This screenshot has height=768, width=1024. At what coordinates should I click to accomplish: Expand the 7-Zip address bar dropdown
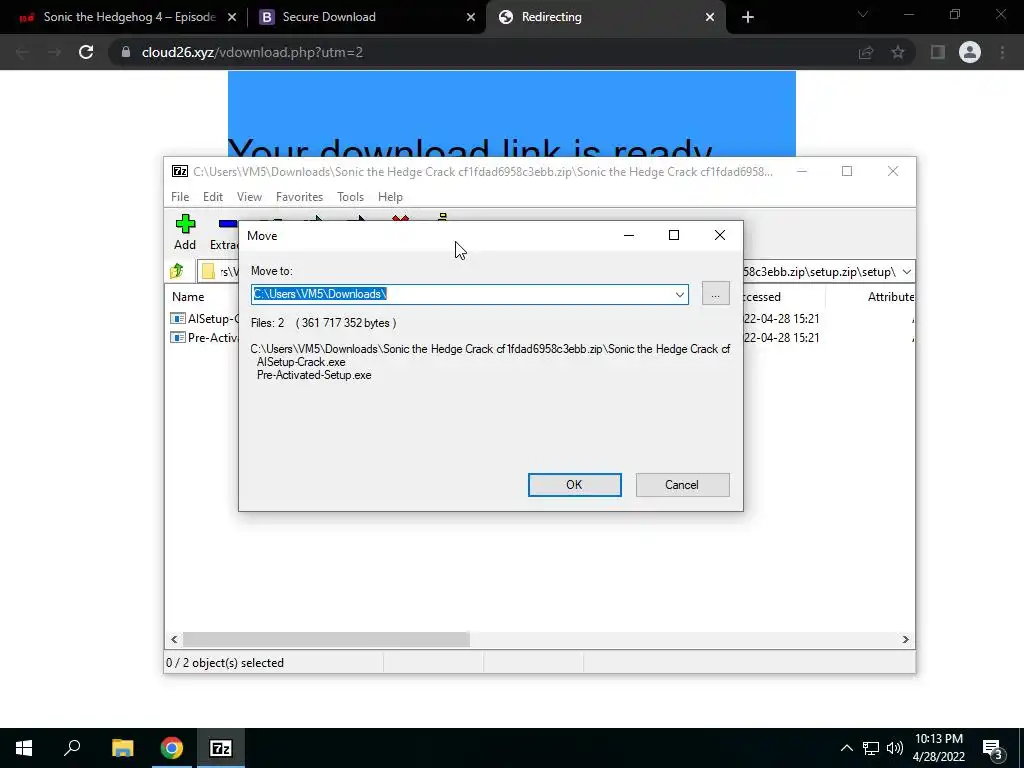coord(906,272)
